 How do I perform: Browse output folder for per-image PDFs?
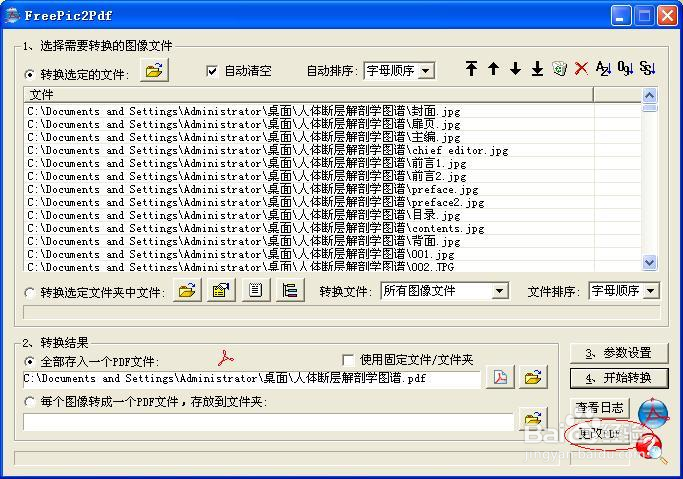[x=533, y=419]
